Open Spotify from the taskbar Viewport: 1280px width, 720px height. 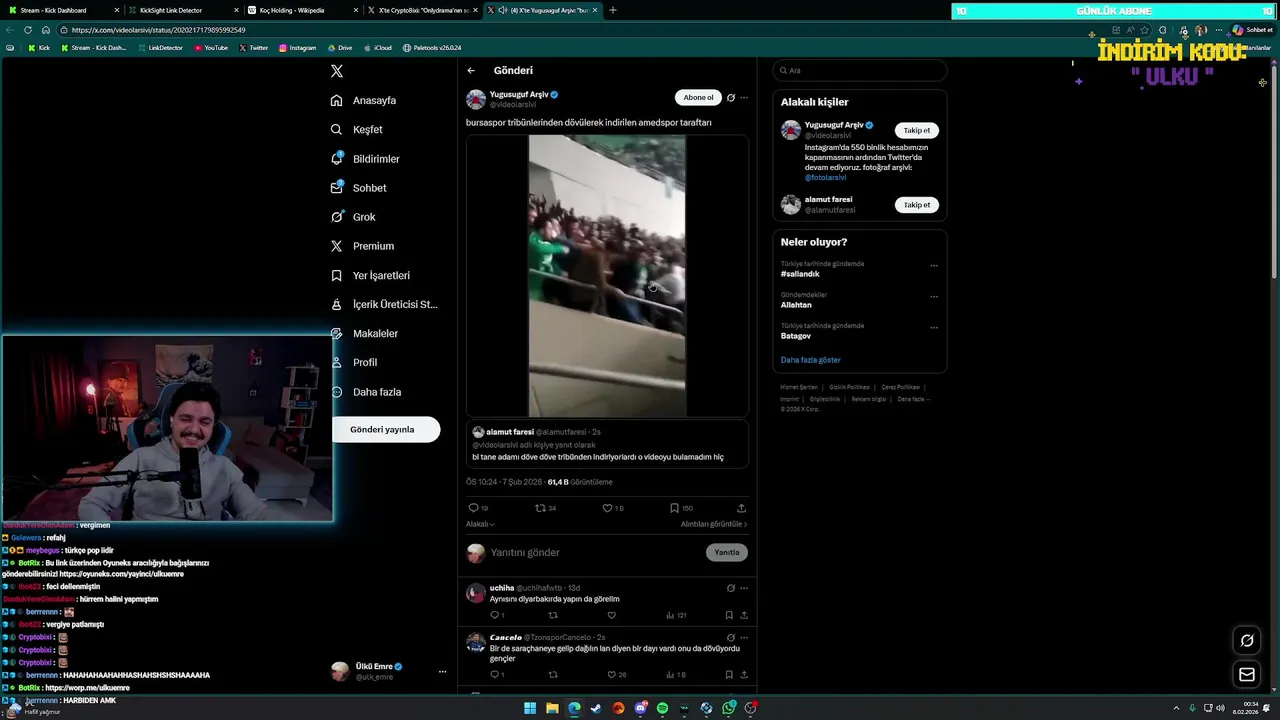pyautogui.click(x=662, y=708)
